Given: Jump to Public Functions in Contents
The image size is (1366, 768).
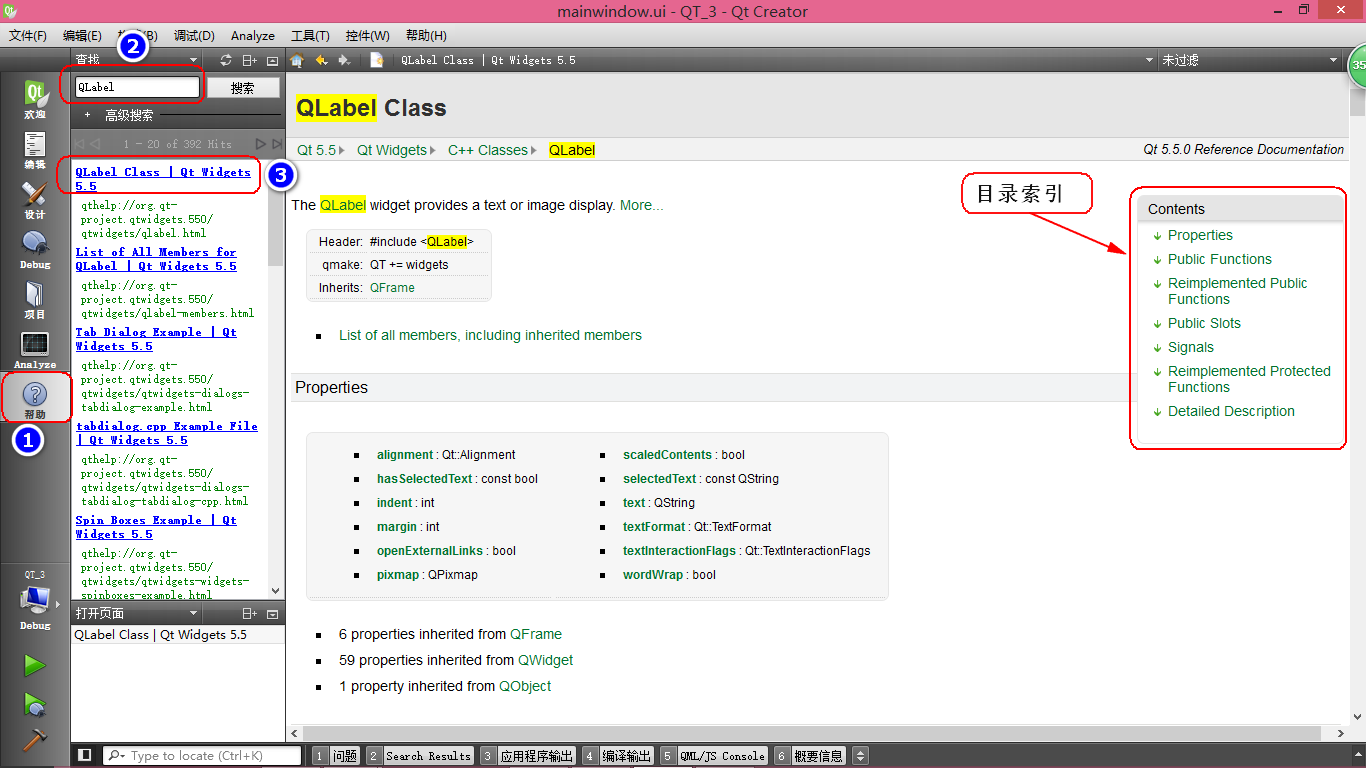Looking at the screenshot, I should pos(1220,259).
